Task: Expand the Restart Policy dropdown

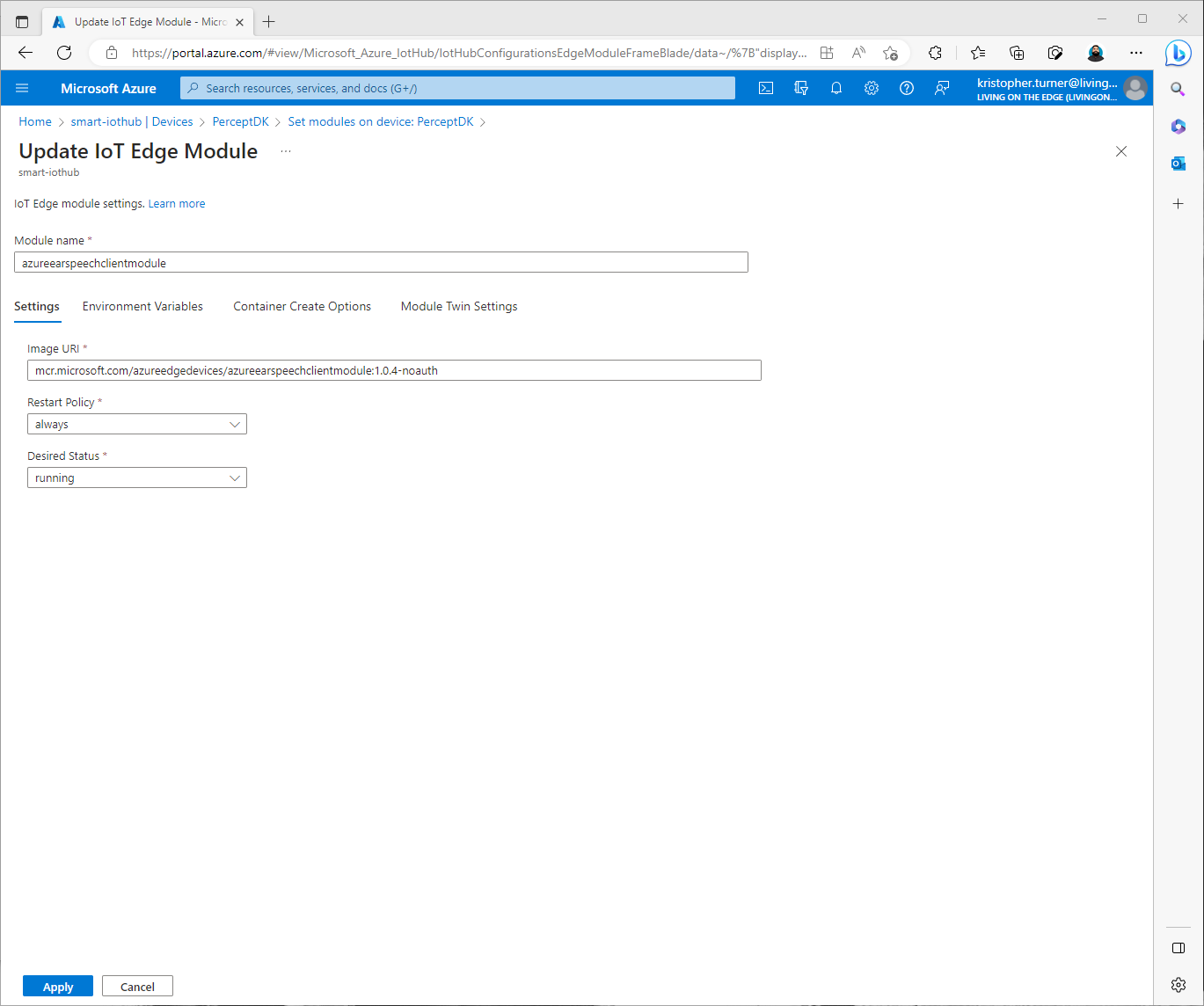Action: [137, 424]
